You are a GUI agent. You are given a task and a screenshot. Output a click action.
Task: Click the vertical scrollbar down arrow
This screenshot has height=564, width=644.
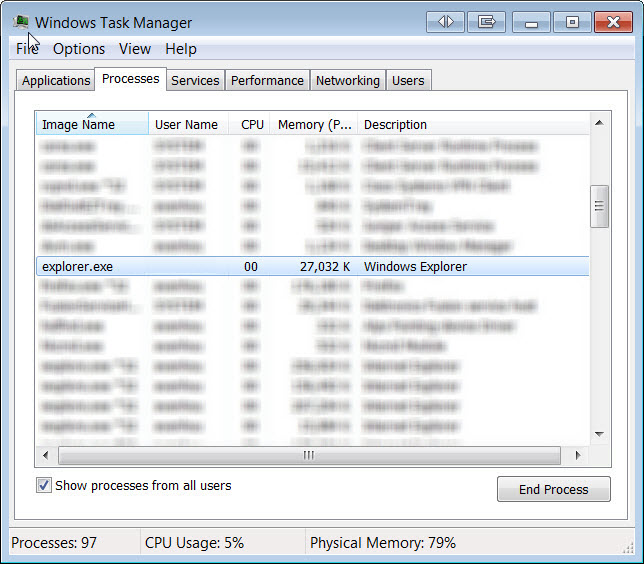[x=599, y=434]
